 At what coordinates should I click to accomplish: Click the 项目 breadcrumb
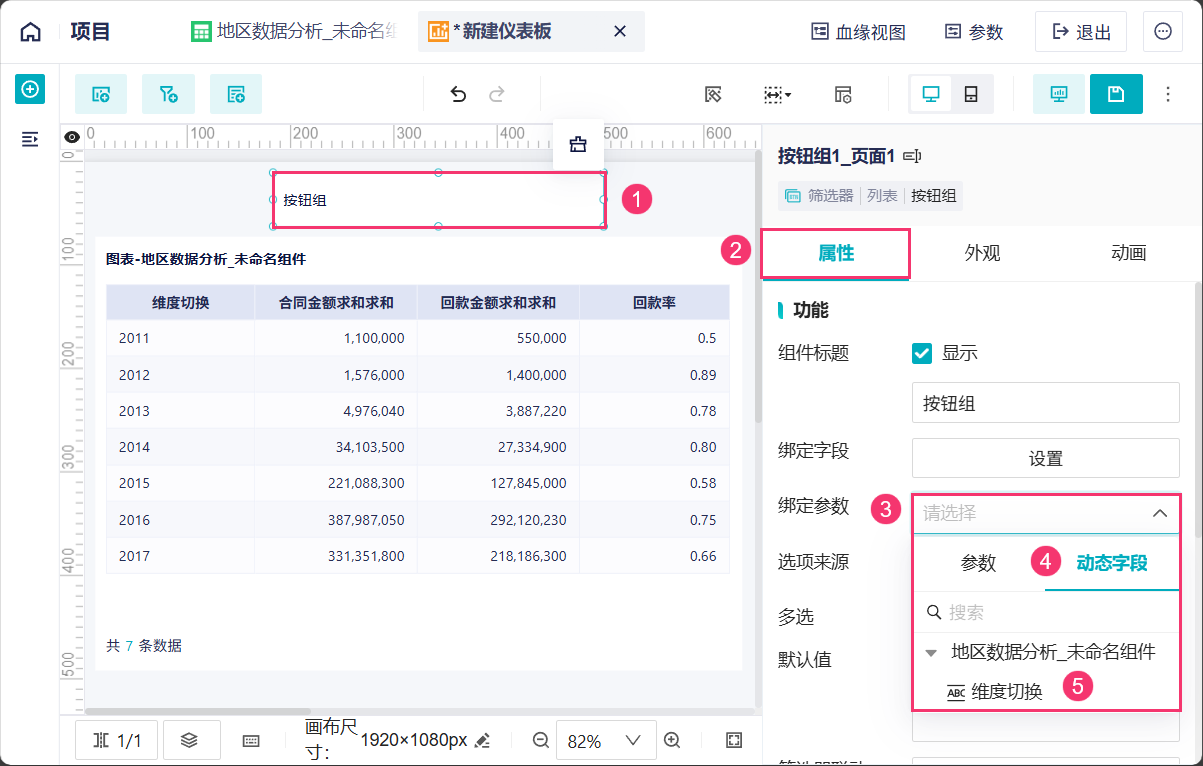tap(90, 32)
